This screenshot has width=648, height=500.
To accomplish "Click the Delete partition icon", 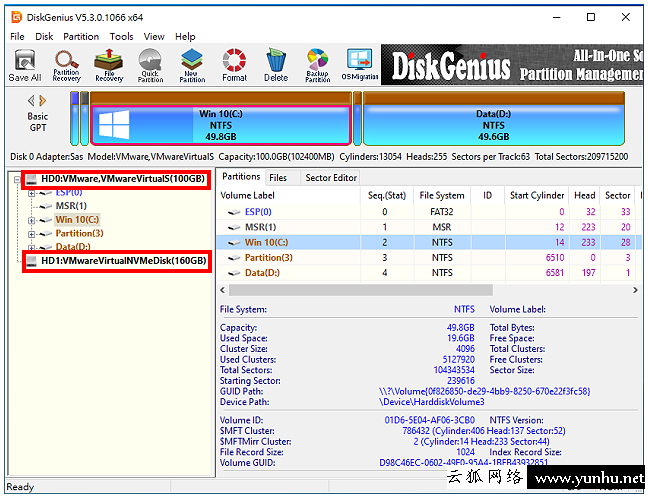I will click(276, 65).
